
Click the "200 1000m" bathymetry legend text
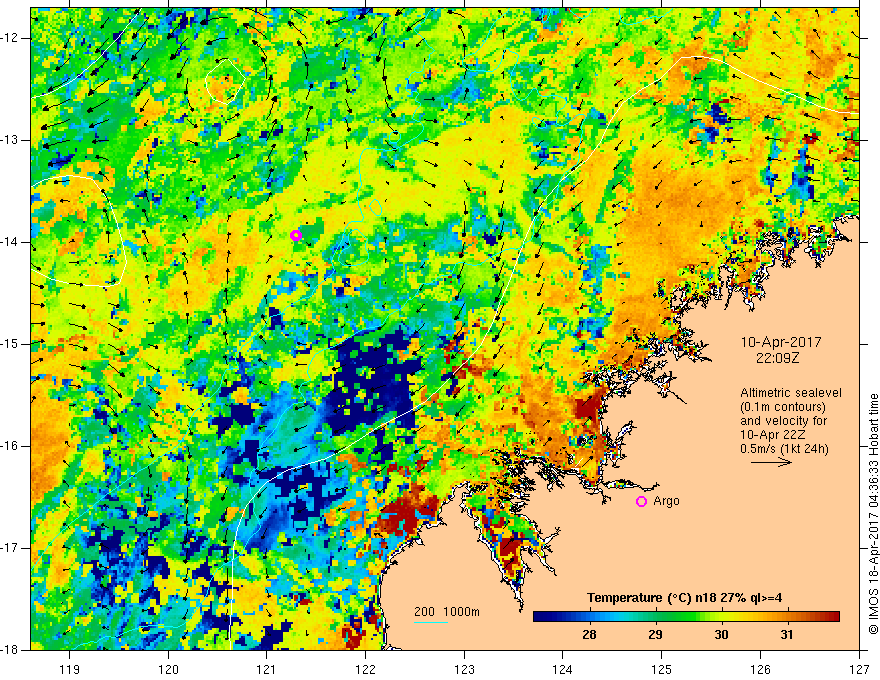(x=447, y=612)
